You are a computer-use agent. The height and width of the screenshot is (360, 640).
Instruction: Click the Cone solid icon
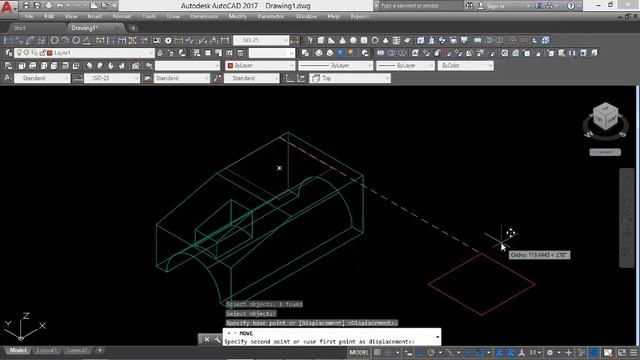pyautogui.click(x=342, y=40)
